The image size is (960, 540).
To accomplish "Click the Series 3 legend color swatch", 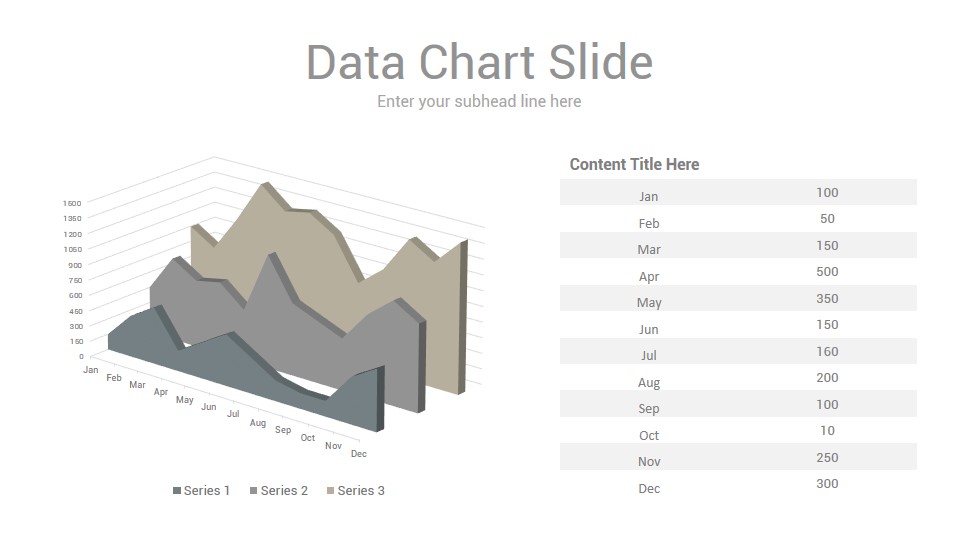I will (331, 490).
